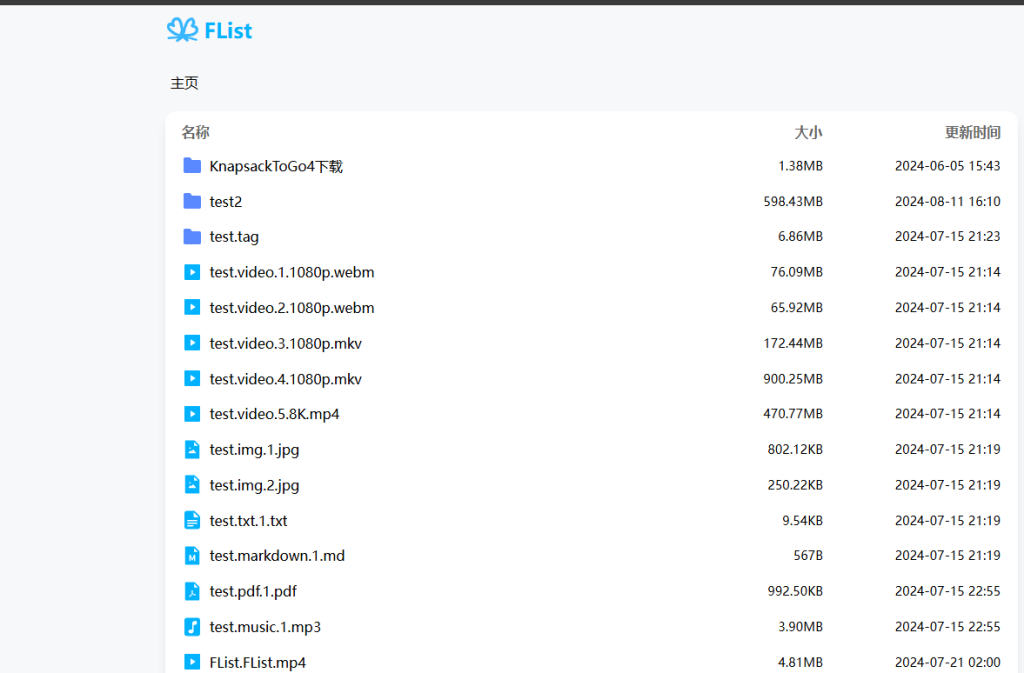
Task: Click the video icon for FList.FList.mp4
Action: (x=192, y=662)
